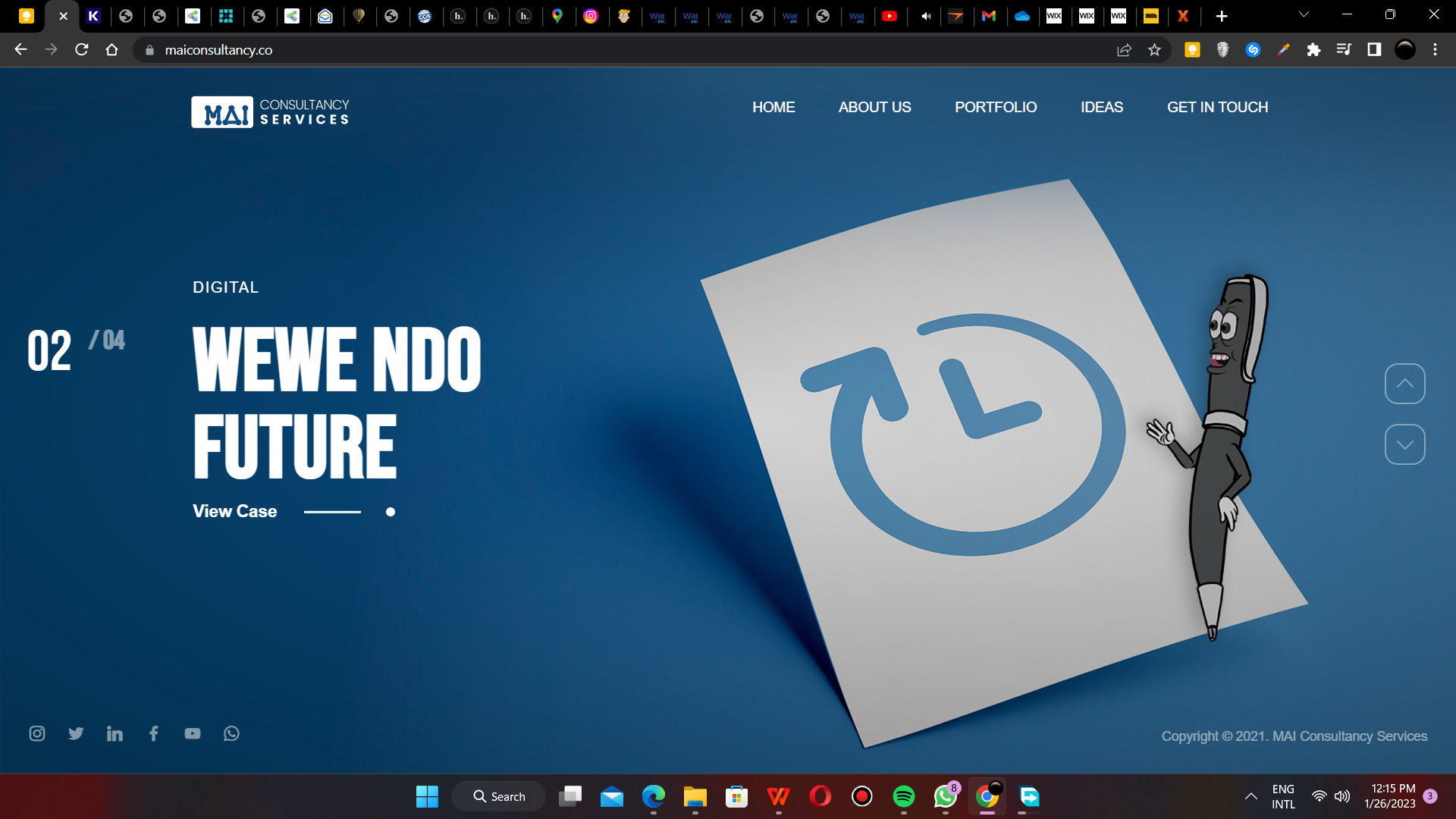Expand the tab search dropdown
Viewport: 1456px width, 819px height.
tap(1304, 14)
